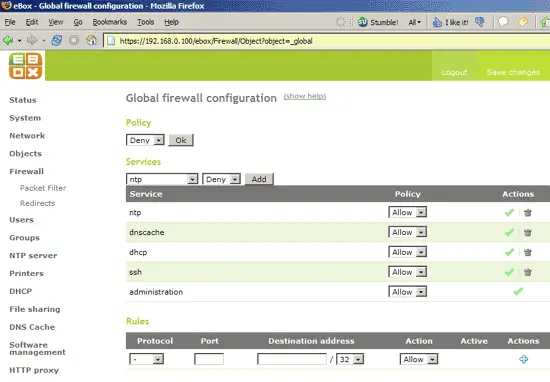Screen dimensions: 550x382
Task: Delete the ssh service row
Action: (528, 272)
